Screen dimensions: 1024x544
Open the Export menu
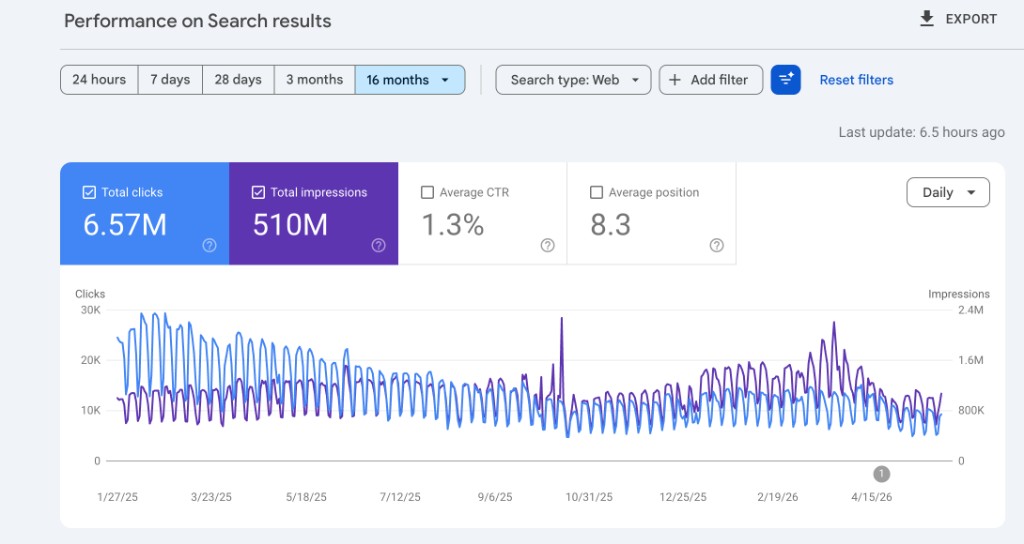(958, 19)
